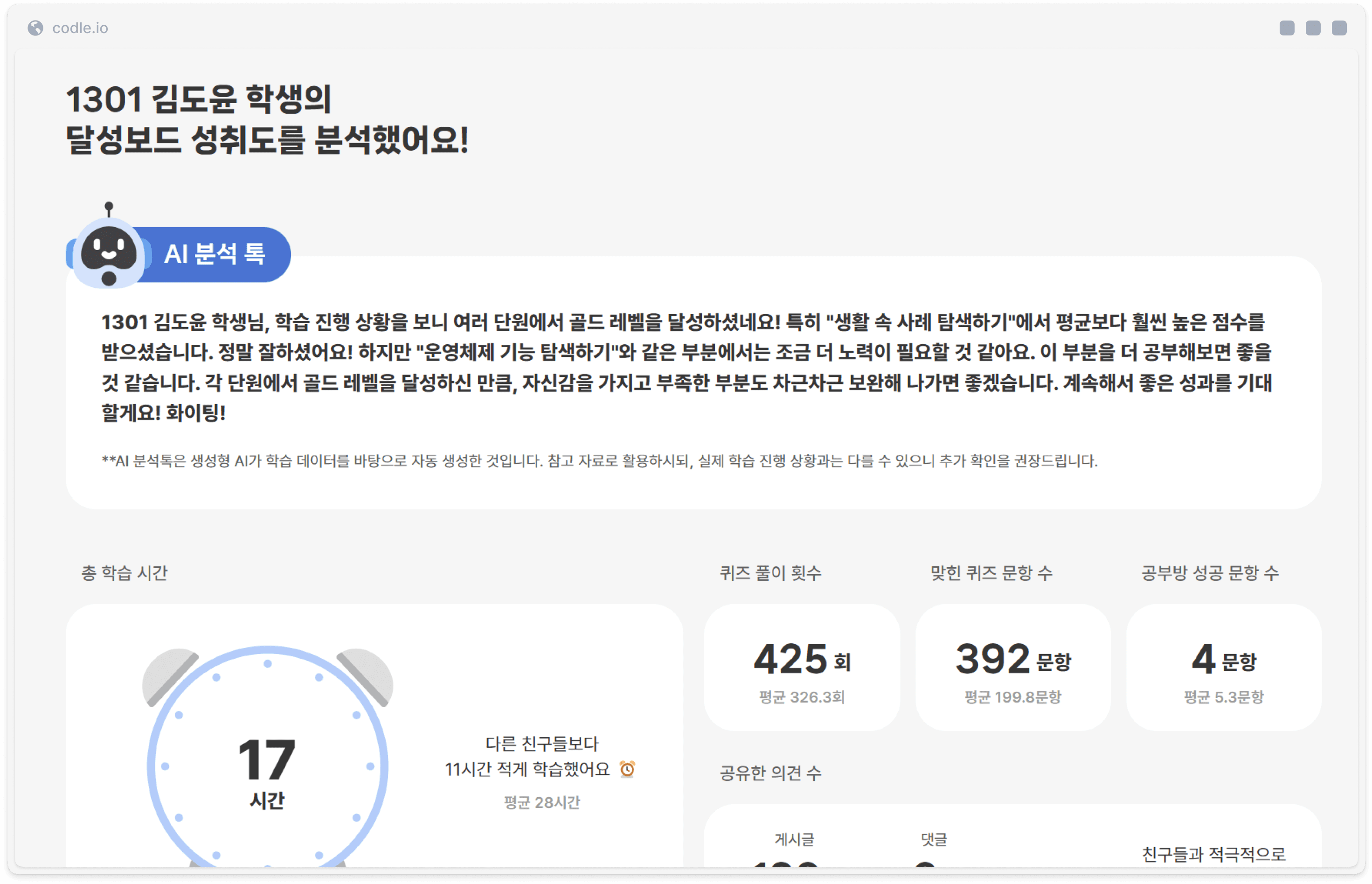
Task: Click the 392 문항 correct quiz card
Action: [1013, 667]
